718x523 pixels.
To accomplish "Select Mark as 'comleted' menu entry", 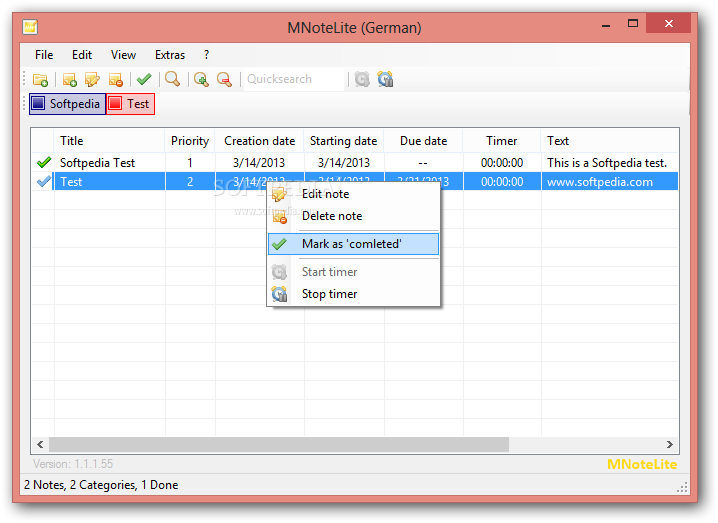I will (353, 244).
